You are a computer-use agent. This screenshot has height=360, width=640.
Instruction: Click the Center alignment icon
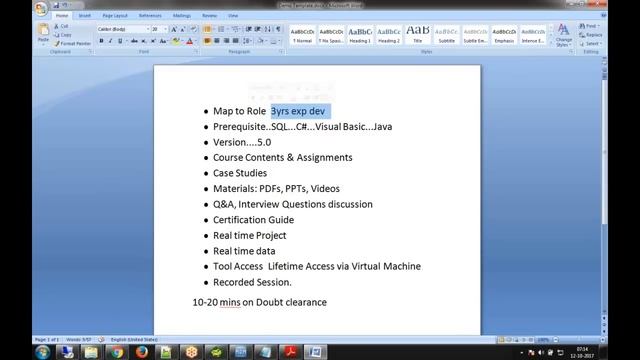click(x=217, y=41)
